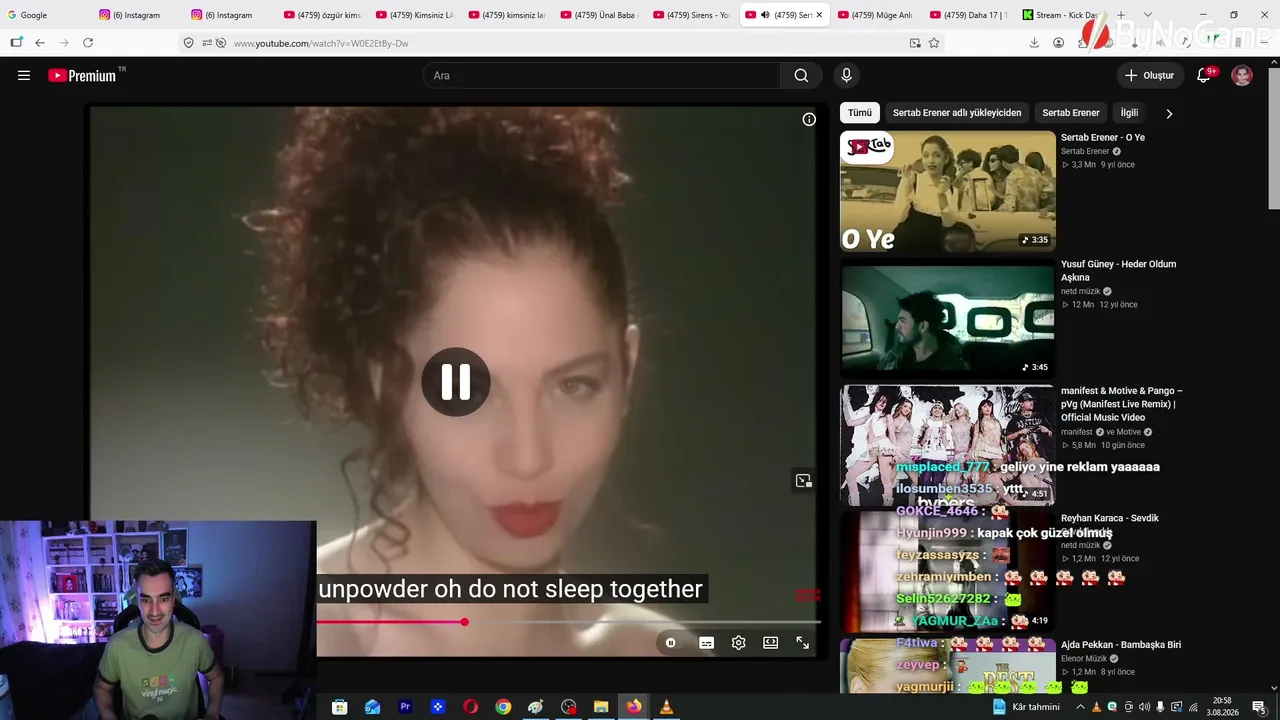Toggle the autoplay switch in player

coord(671,643)
